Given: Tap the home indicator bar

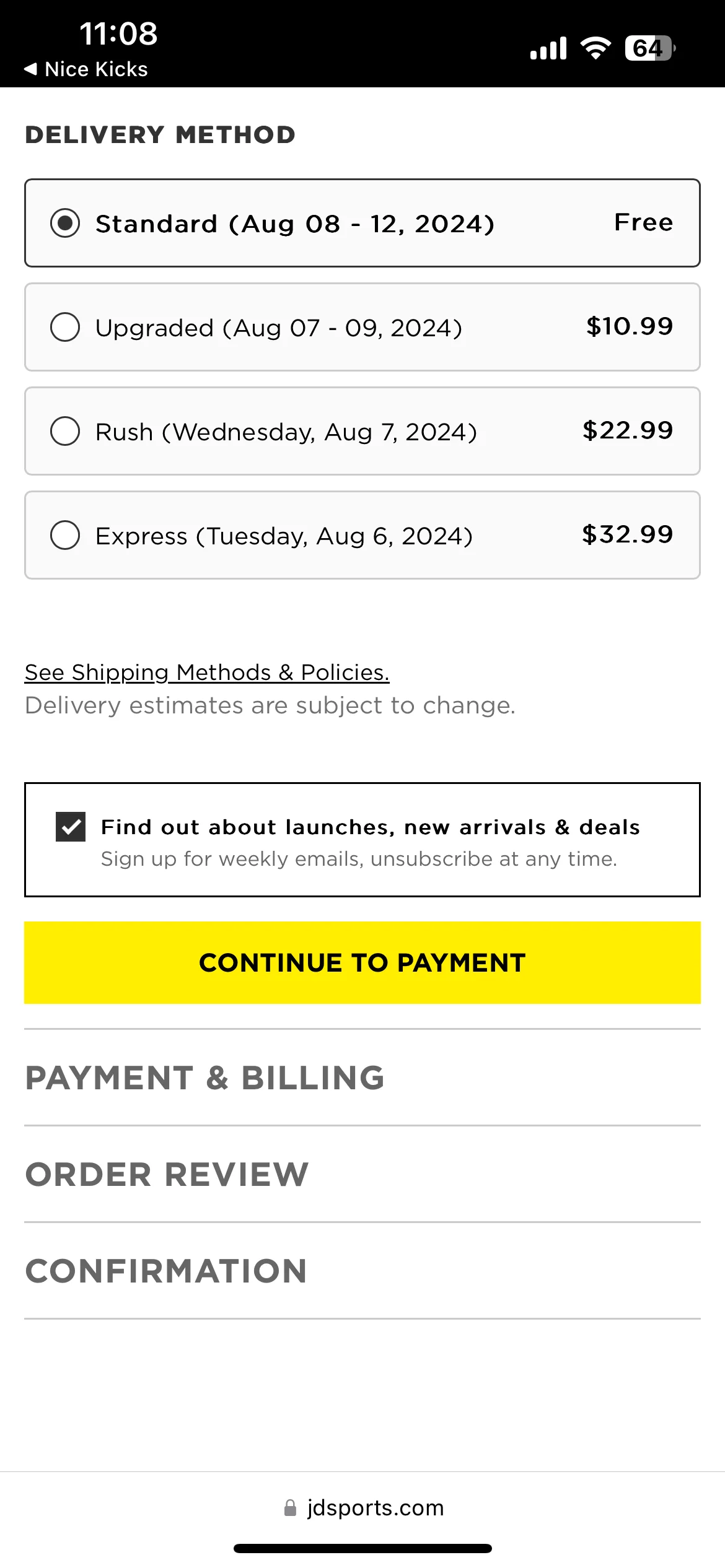Looking at the screenshot, I should tap(362, 1549).
